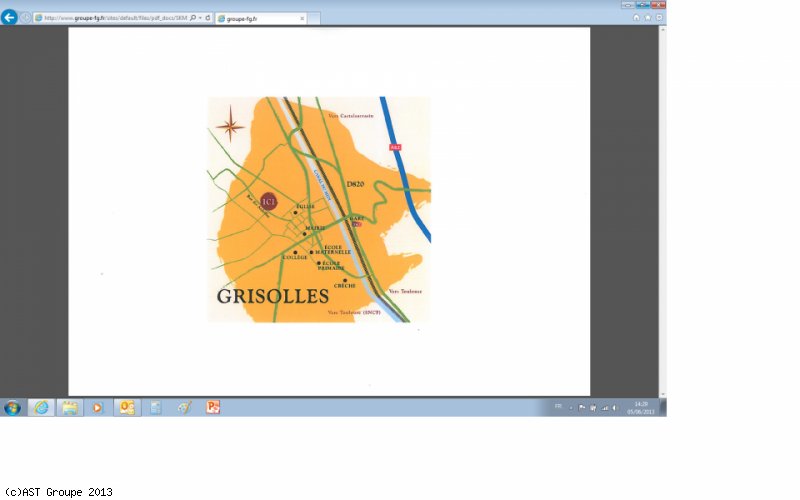Click the CRÈCHE label on the map
800x500 pixels.
344,286
